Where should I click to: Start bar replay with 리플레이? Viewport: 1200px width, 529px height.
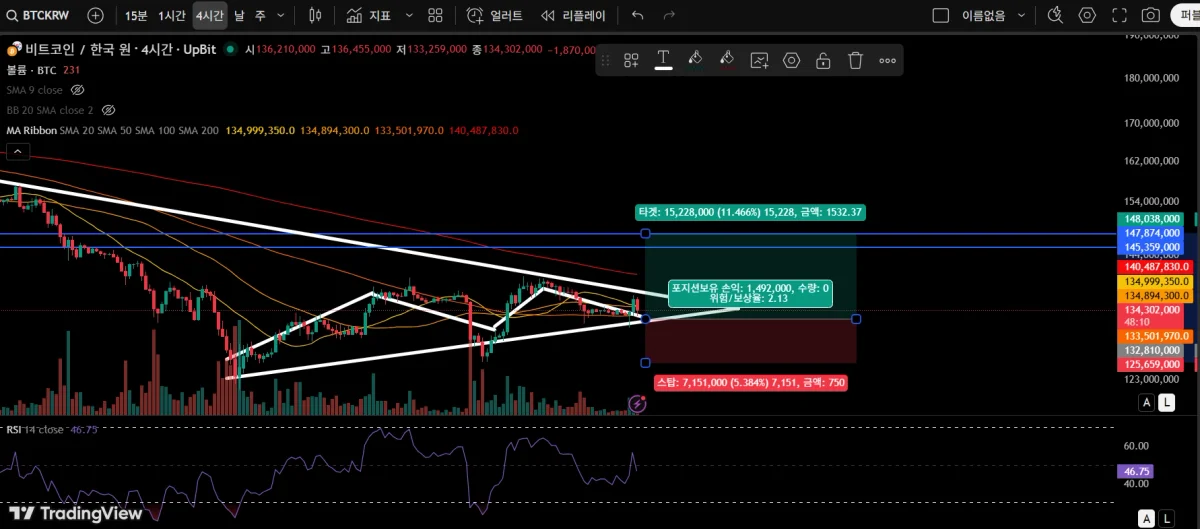[573, 15]
